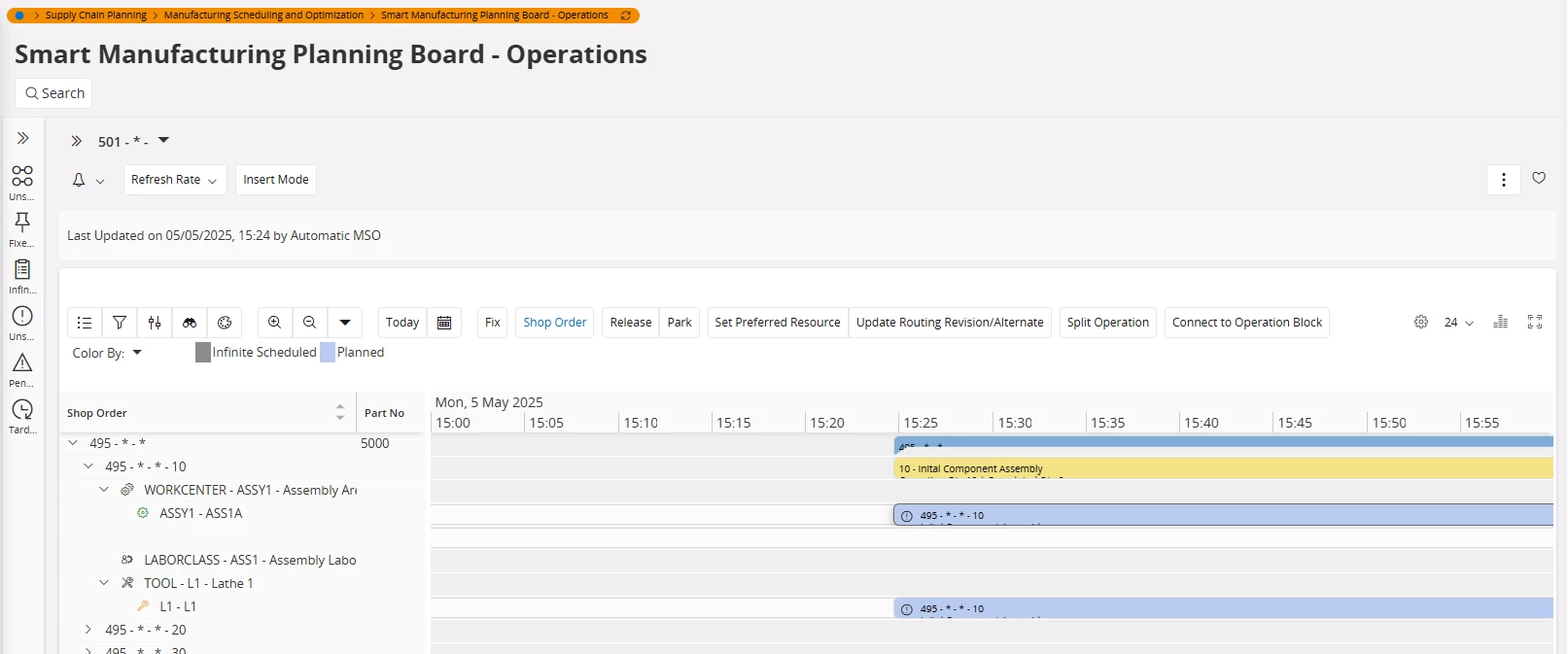Go to Supply Chain Planning breadcrumb

tap(95, 16)
